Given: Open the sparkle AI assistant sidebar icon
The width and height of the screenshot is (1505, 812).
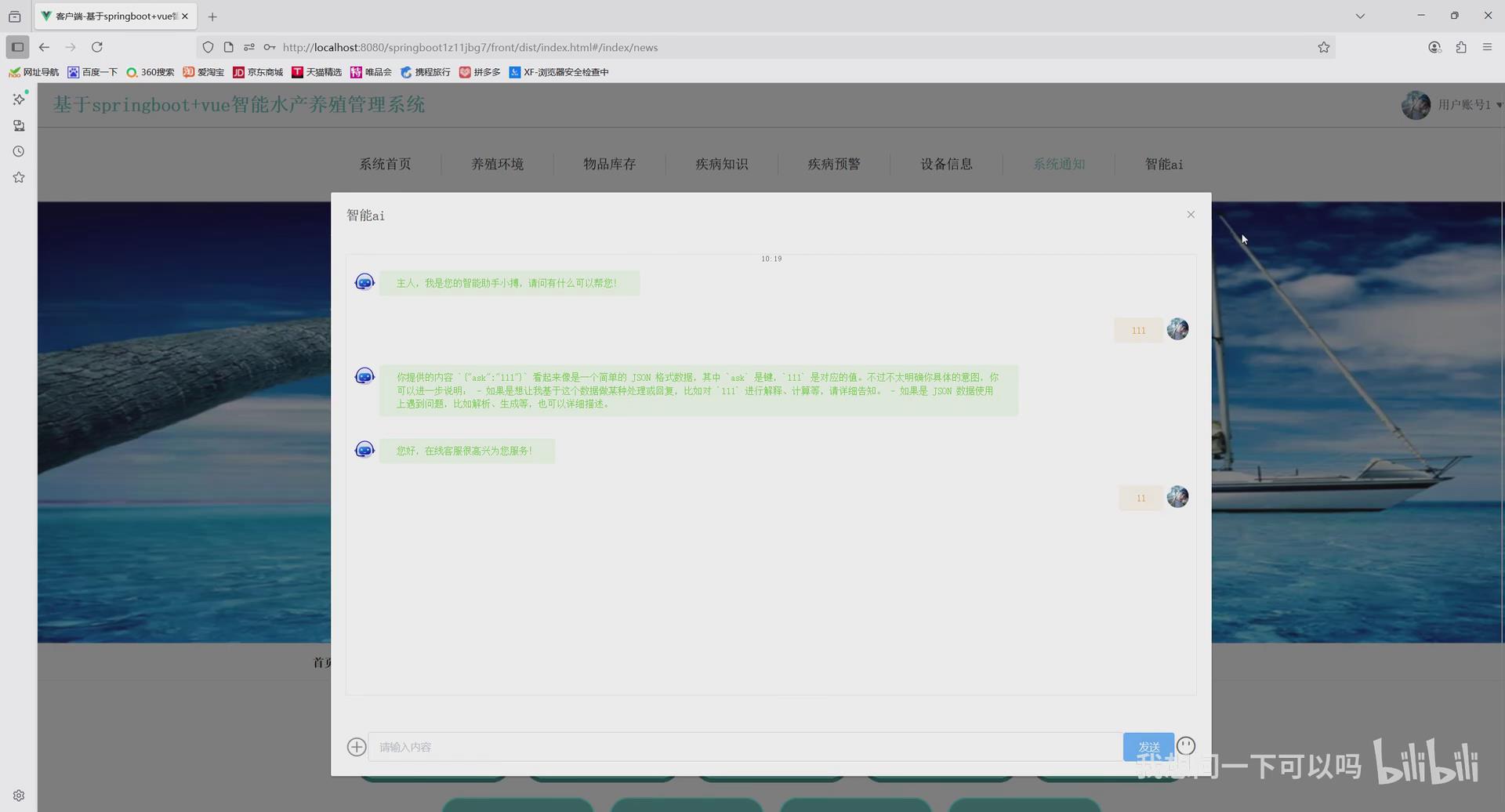Looking at the screenshot, I should coord(19,100).
